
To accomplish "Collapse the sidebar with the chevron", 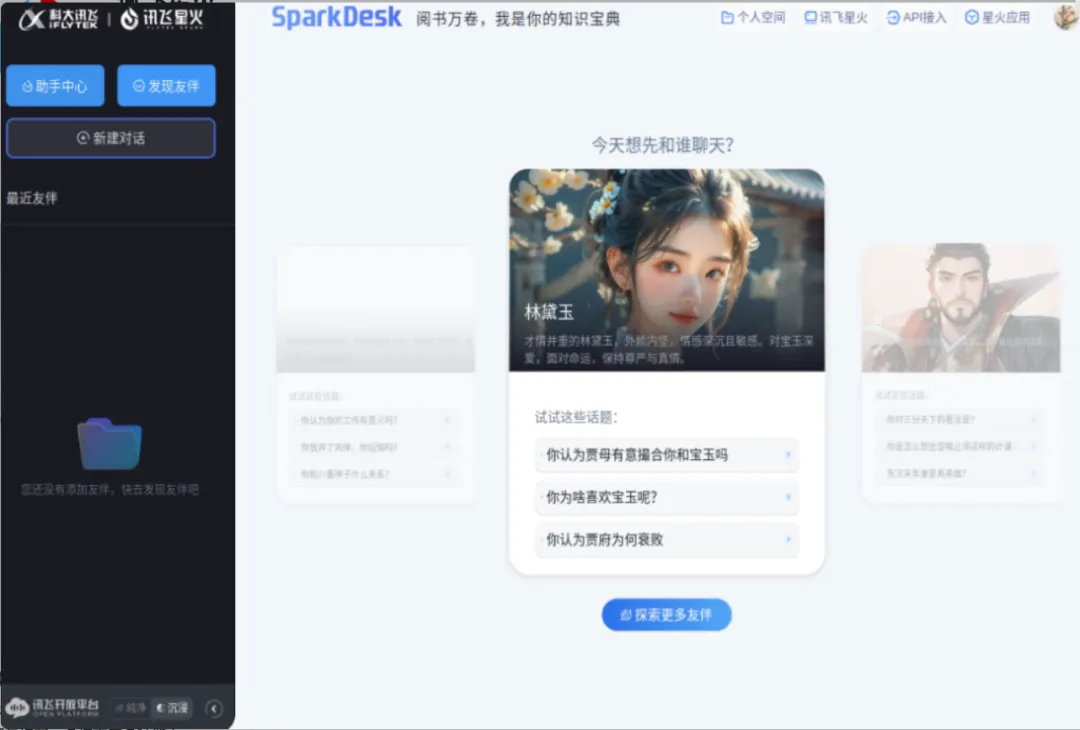I will [214, 709].
